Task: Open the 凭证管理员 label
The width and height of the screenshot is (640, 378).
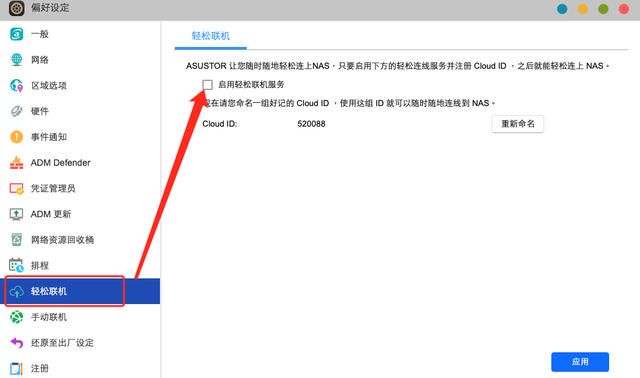Action: [x=53, y=188]
